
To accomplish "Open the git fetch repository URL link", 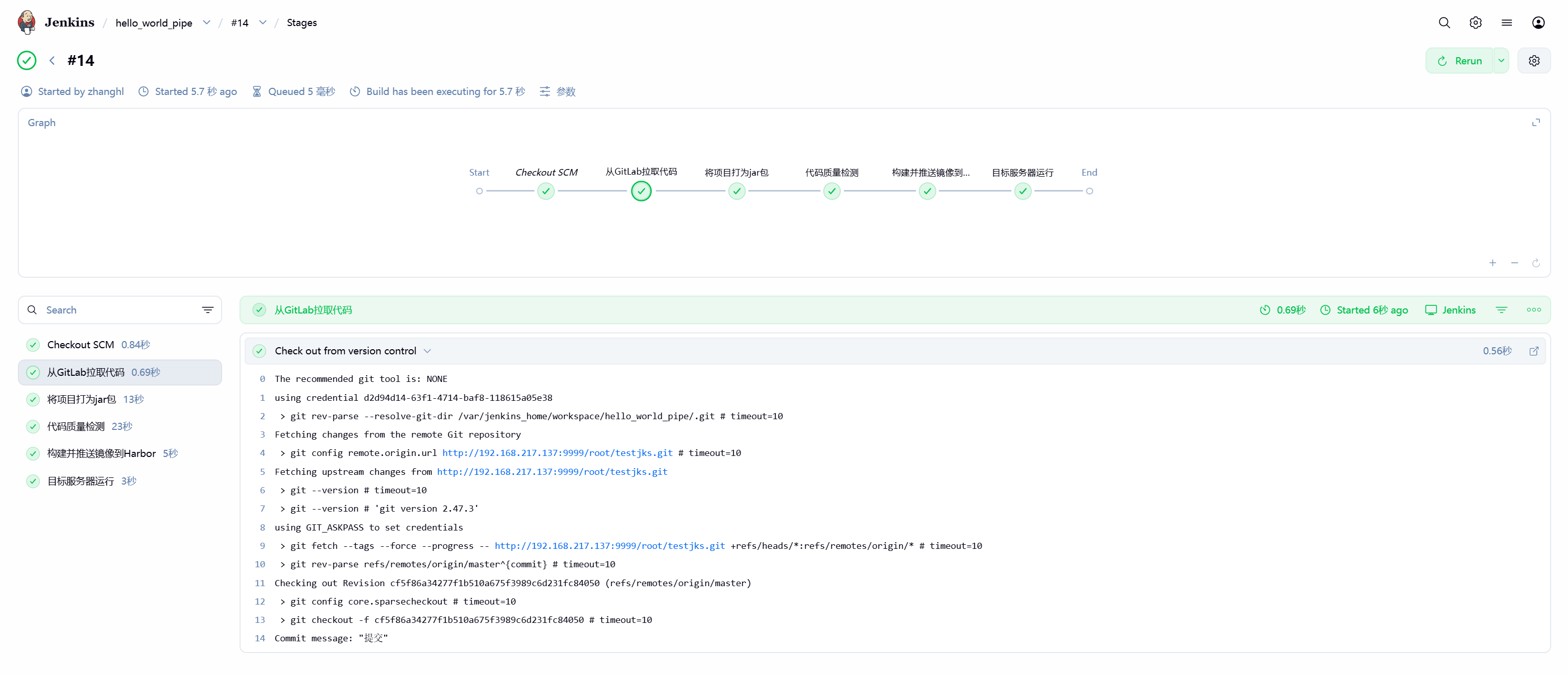I will click(x=610, y=546).
